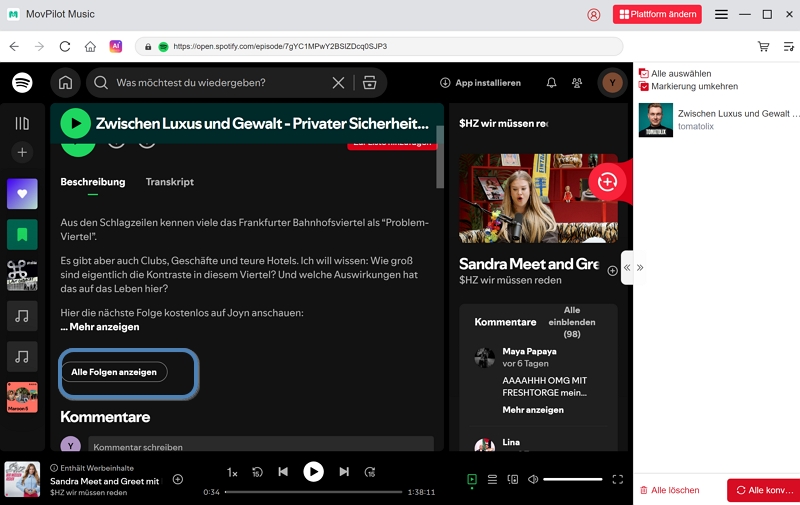Open the home page via toolbar house icon
The image size is (800, 505).
point(90,46)
